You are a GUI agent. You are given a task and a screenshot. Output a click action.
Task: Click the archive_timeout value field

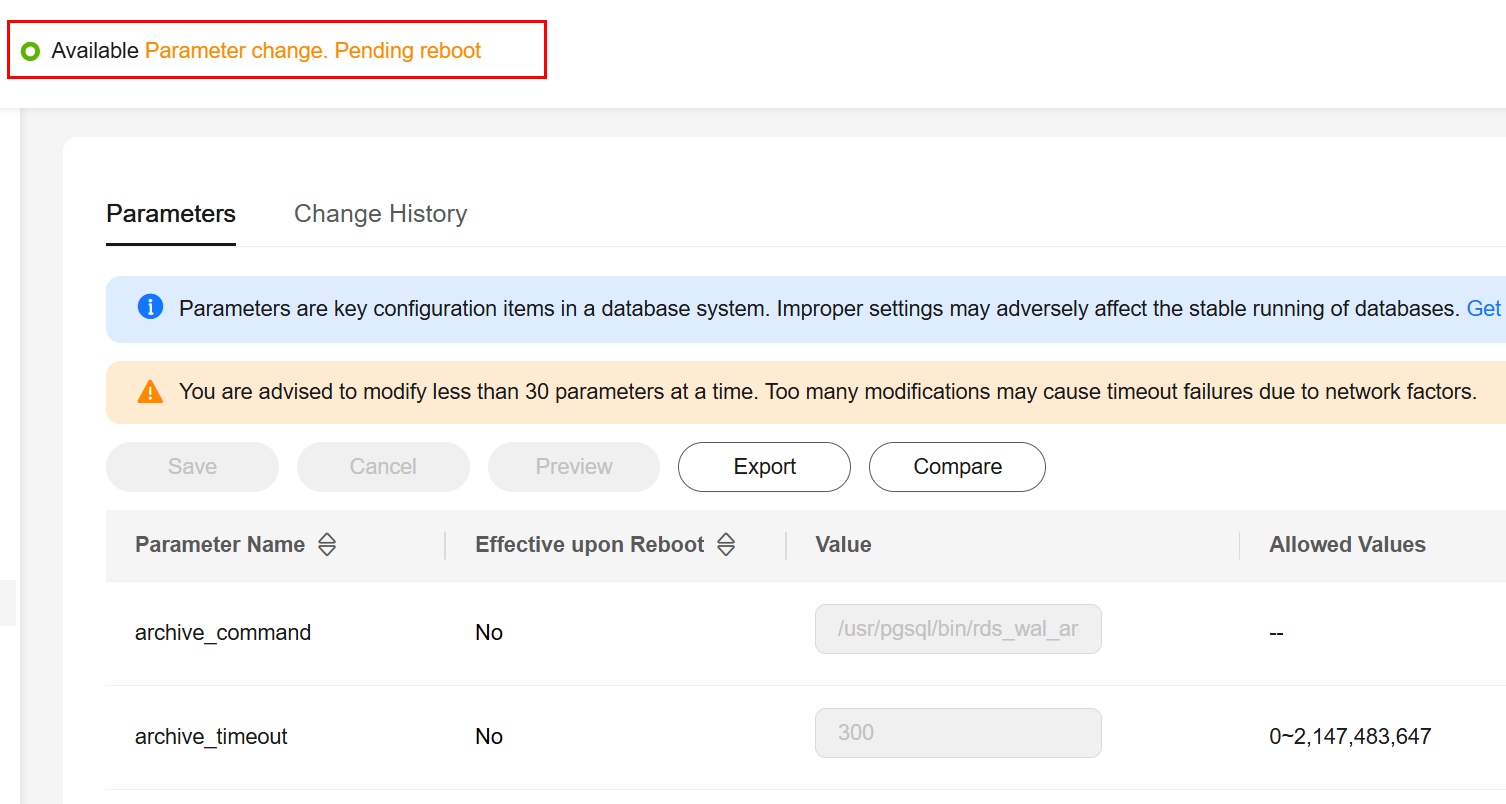(x=958, y=733)
